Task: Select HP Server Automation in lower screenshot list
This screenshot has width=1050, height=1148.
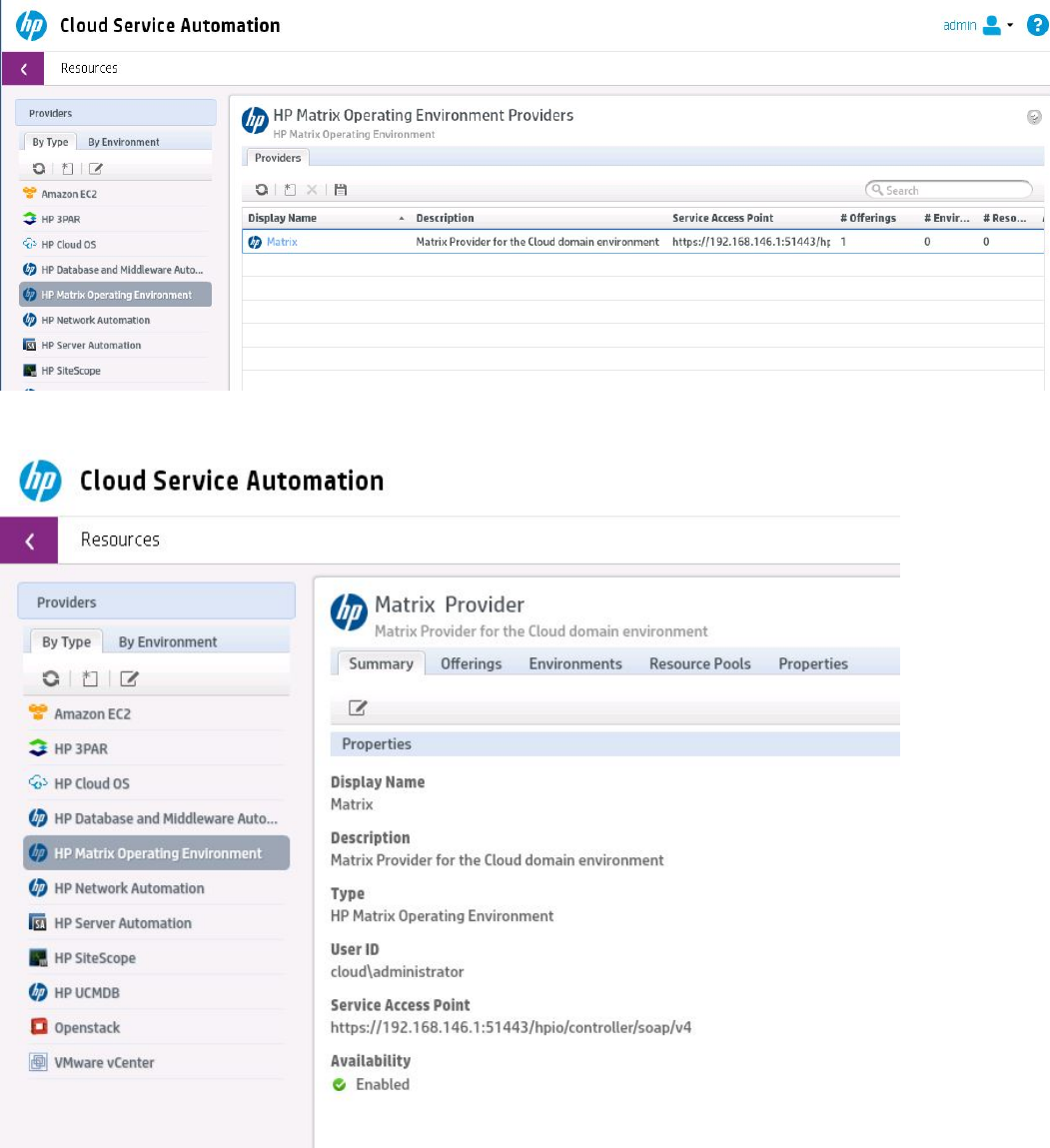Action: [x=156, y=922]
